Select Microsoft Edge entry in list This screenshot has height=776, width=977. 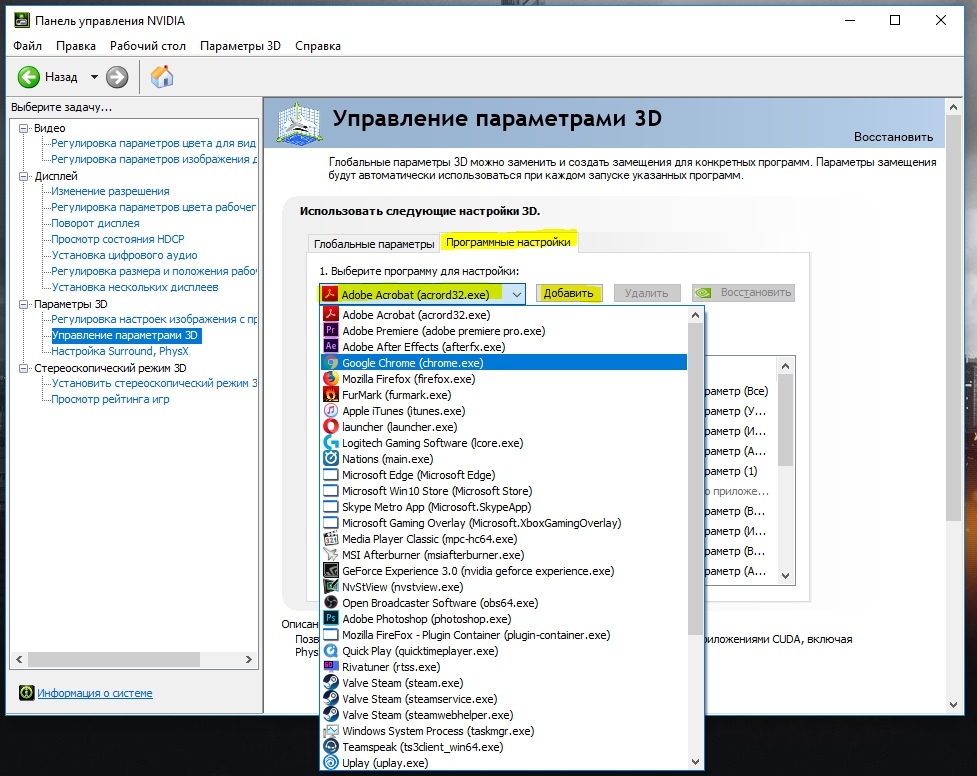coord(504,475)
